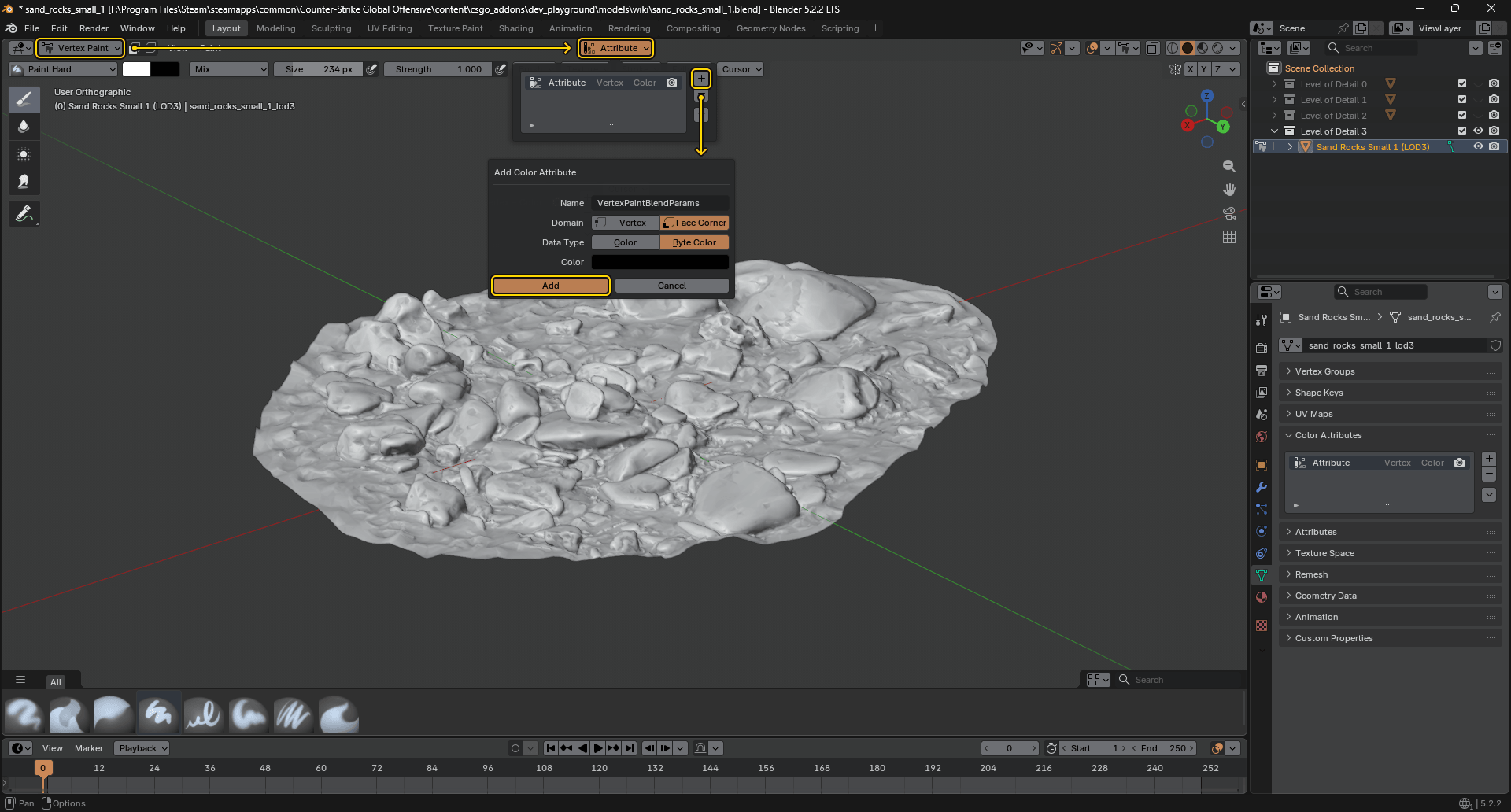Open the File menu
The image size is (1511, 812).
pos(31,28)
